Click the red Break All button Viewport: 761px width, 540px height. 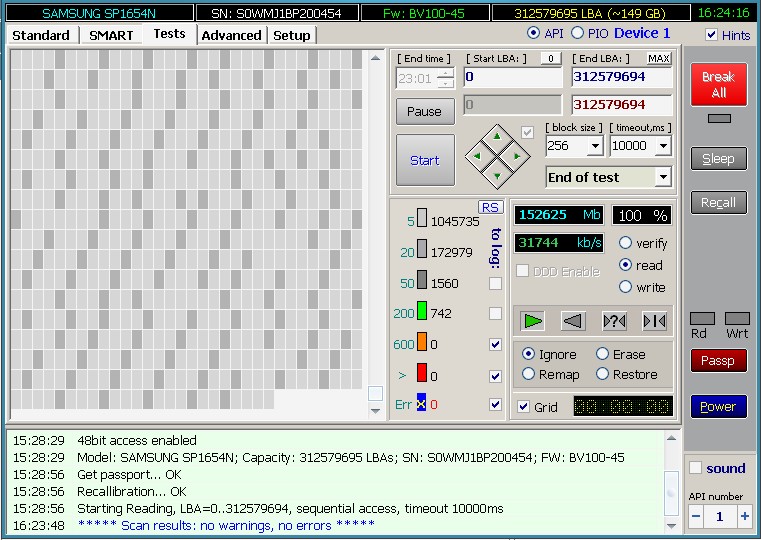point(719,84)
